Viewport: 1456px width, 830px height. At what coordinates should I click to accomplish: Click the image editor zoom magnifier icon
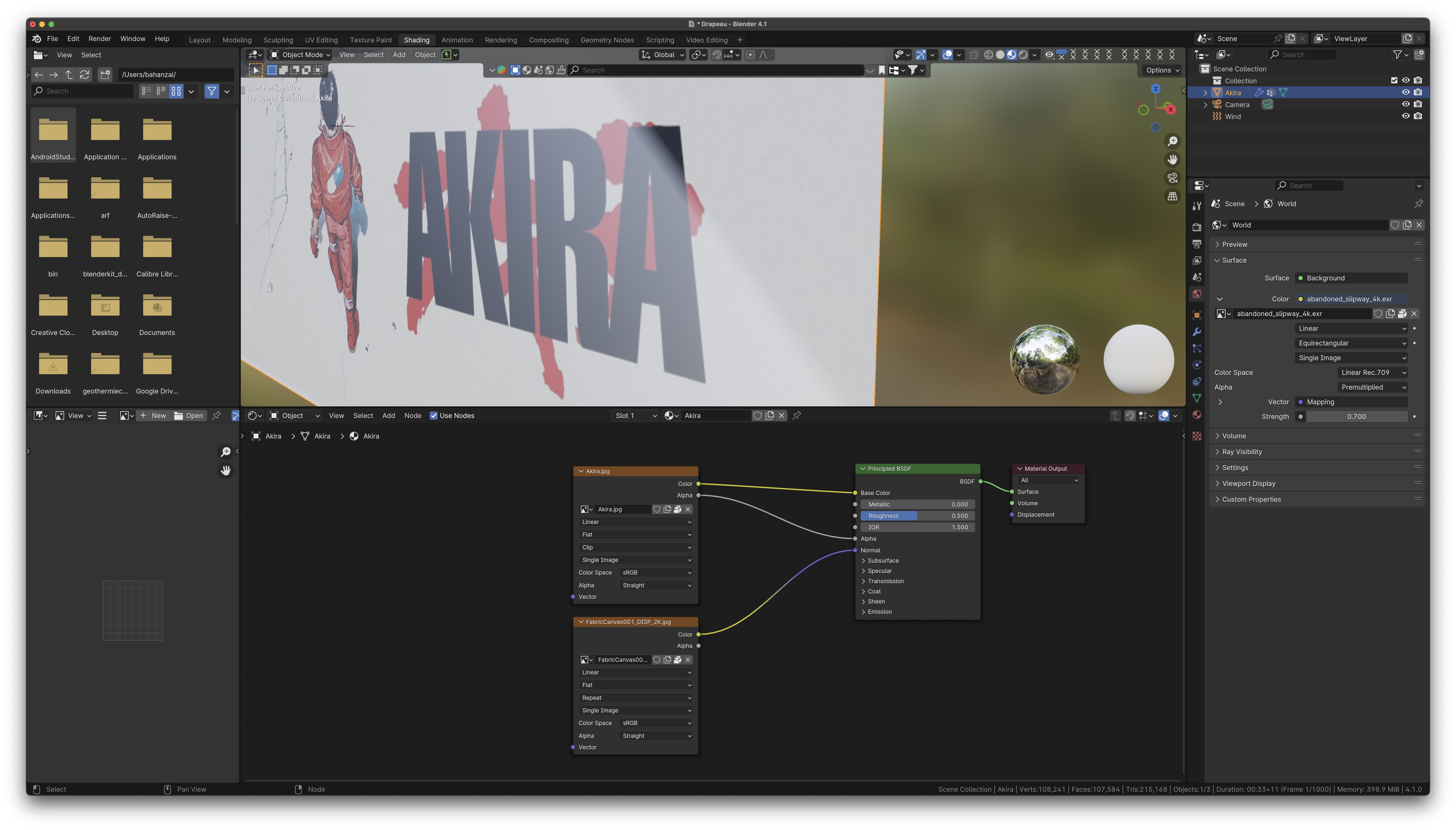226,452
